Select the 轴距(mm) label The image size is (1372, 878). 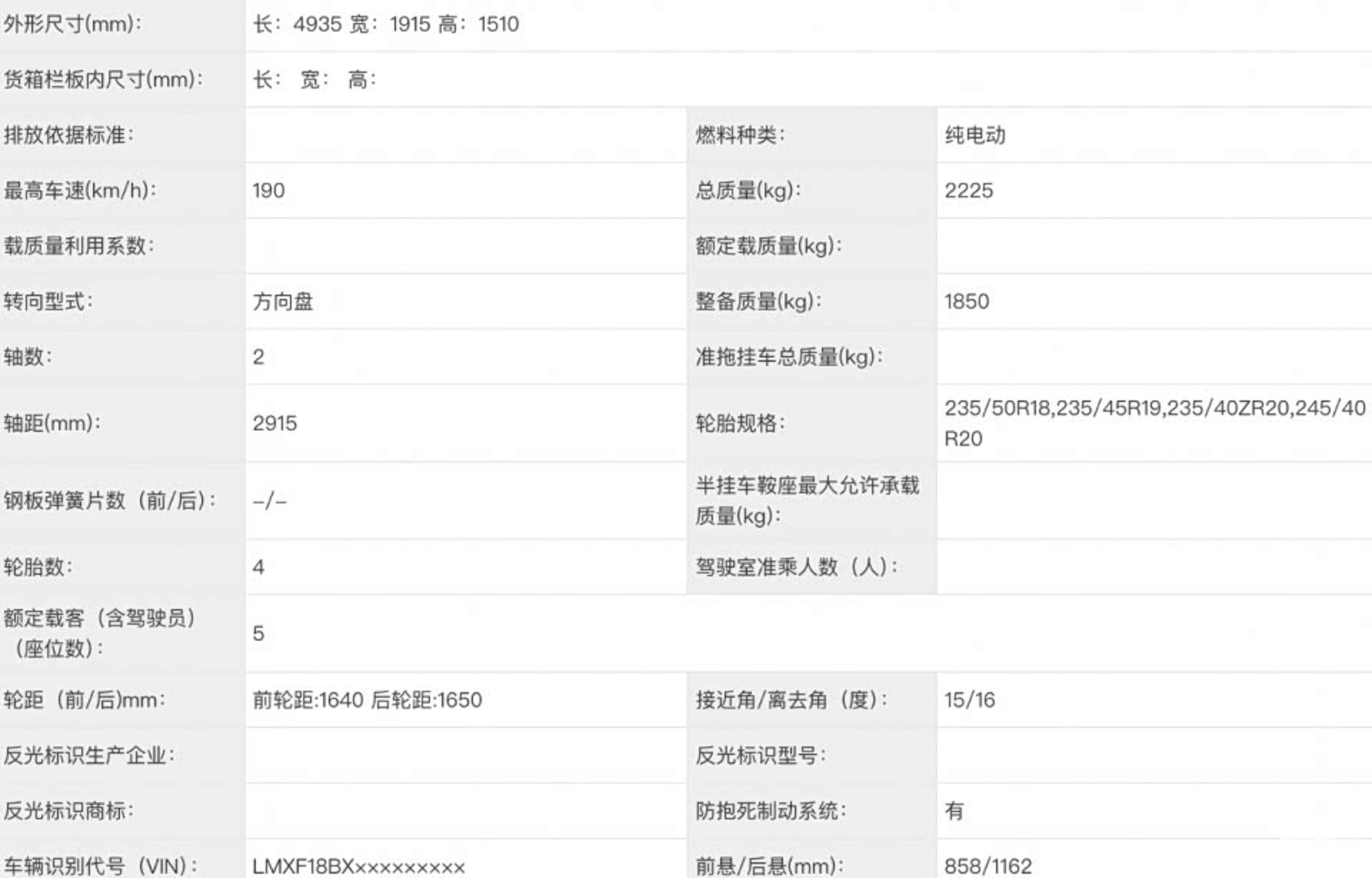click(52, 423)
